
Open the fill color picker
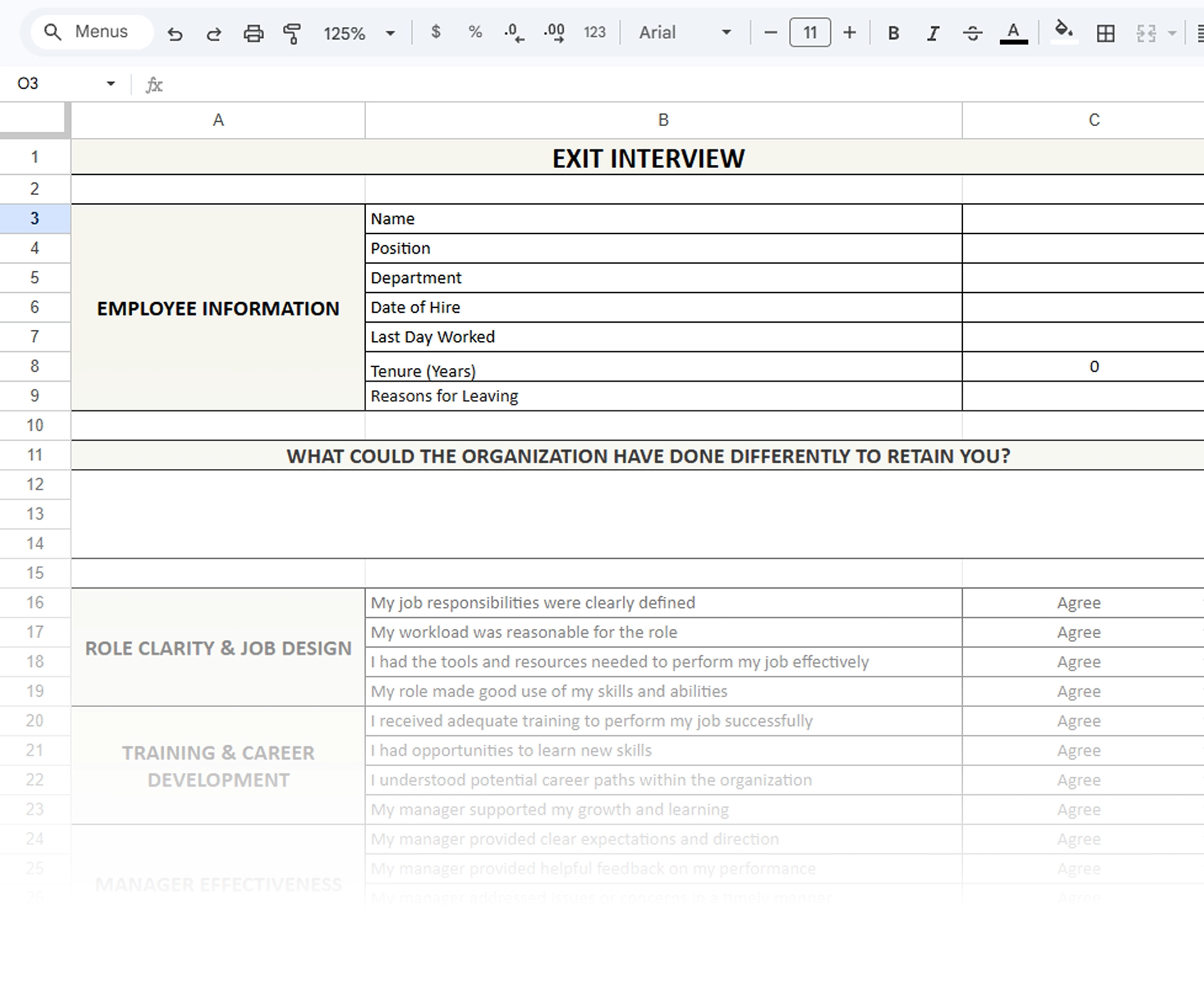click(x=1064, y=31)
